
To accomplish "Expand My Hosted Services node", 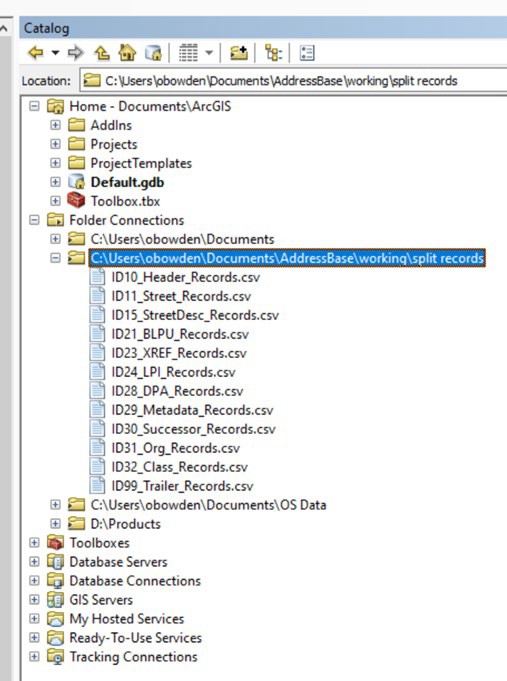I will (34, 618).
